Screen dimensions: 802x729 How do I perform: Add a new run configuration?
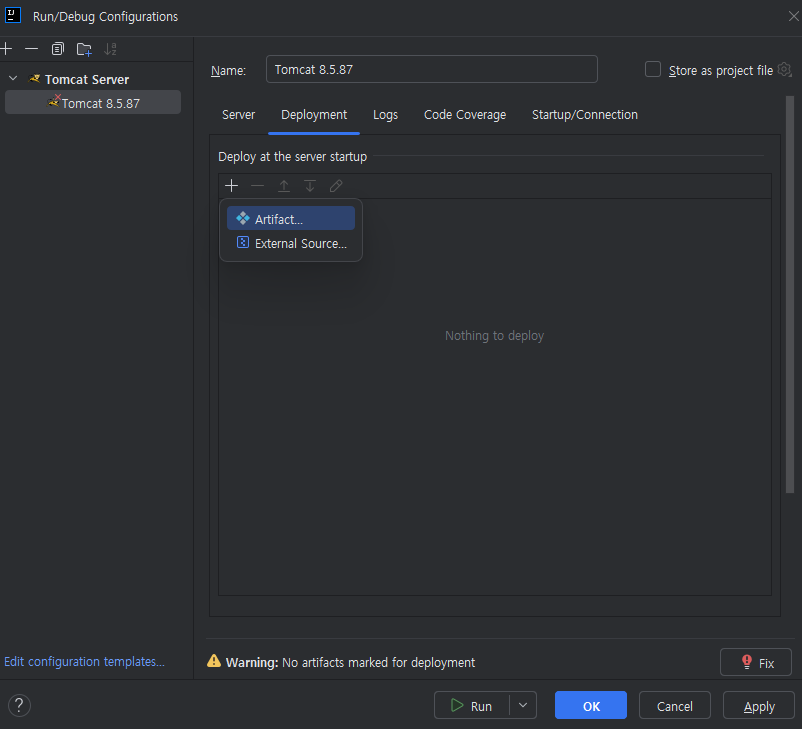coord(6,49)
